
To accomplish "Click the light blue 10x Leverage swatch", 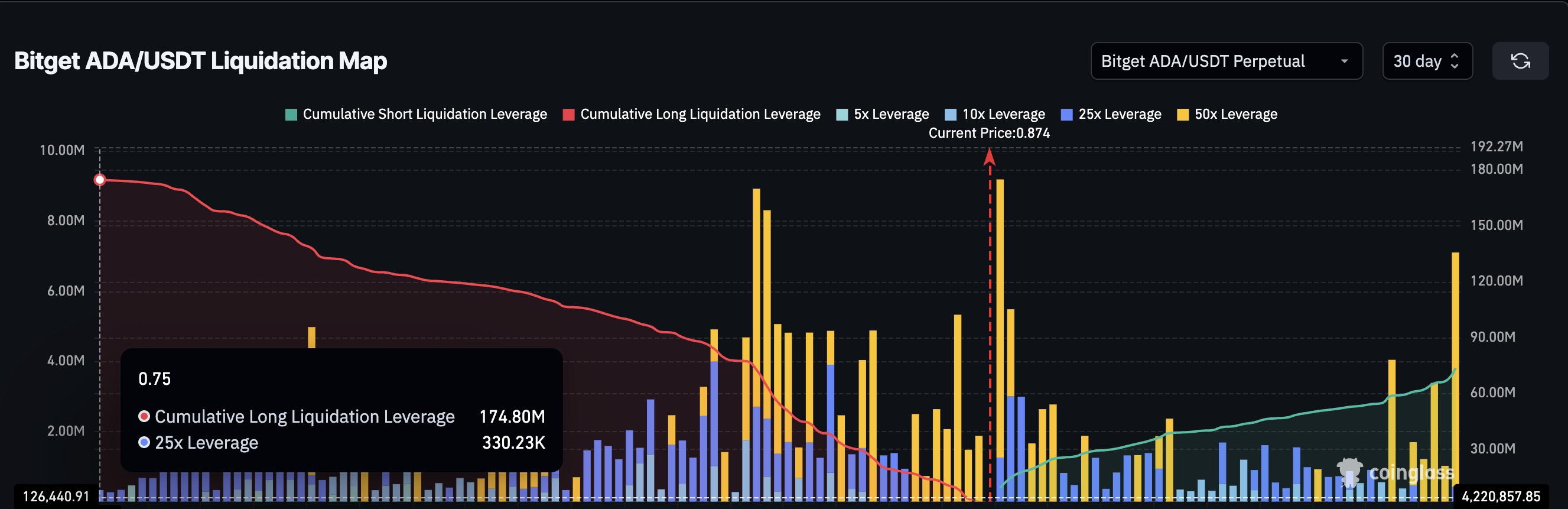I will [x=950, y=115].
